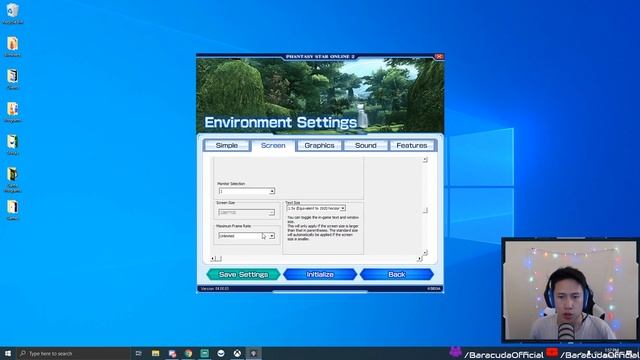The height and width of the screenshot is (360, 640).
Task: Click the taskbar icon left of Chrome
Action: pos(172,353)
